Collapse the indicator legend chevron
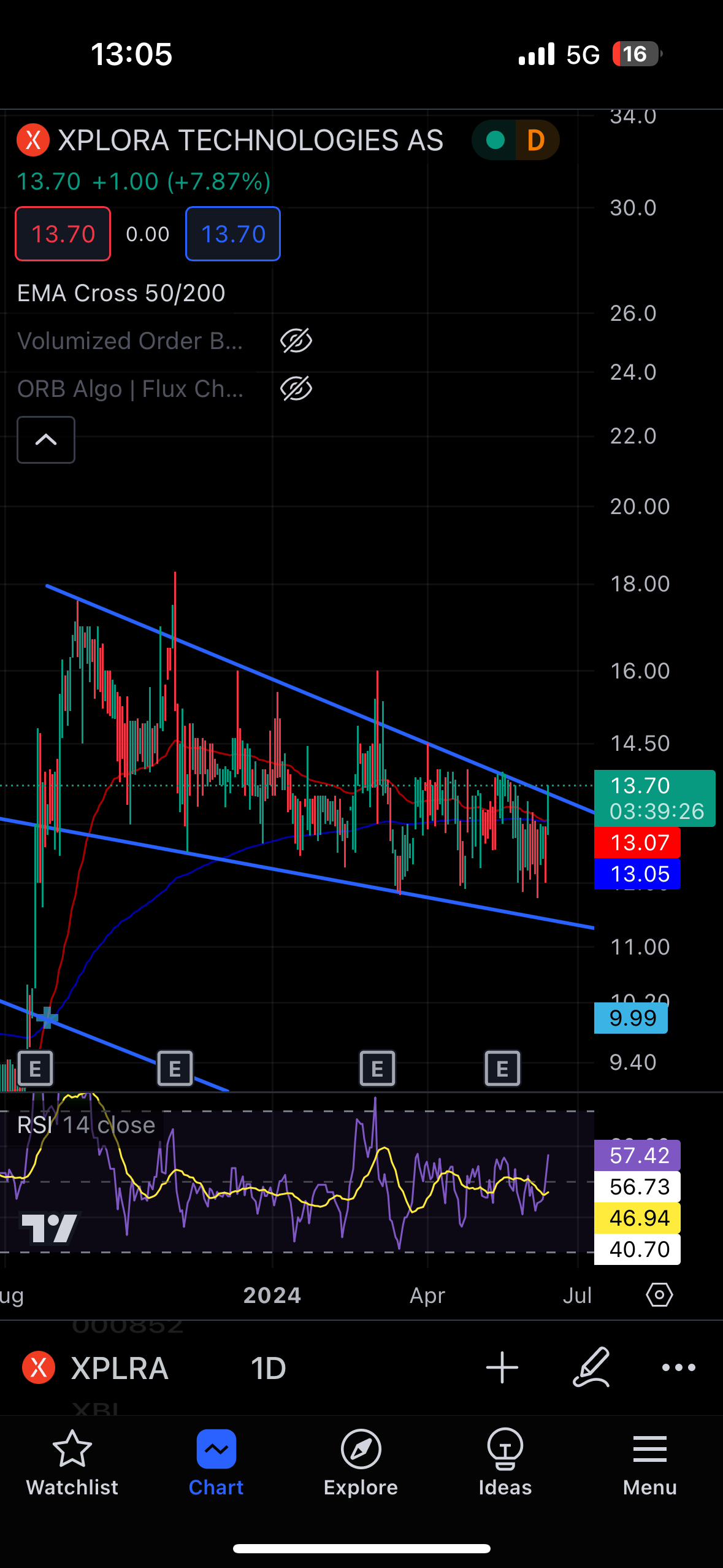 point(46,440)
